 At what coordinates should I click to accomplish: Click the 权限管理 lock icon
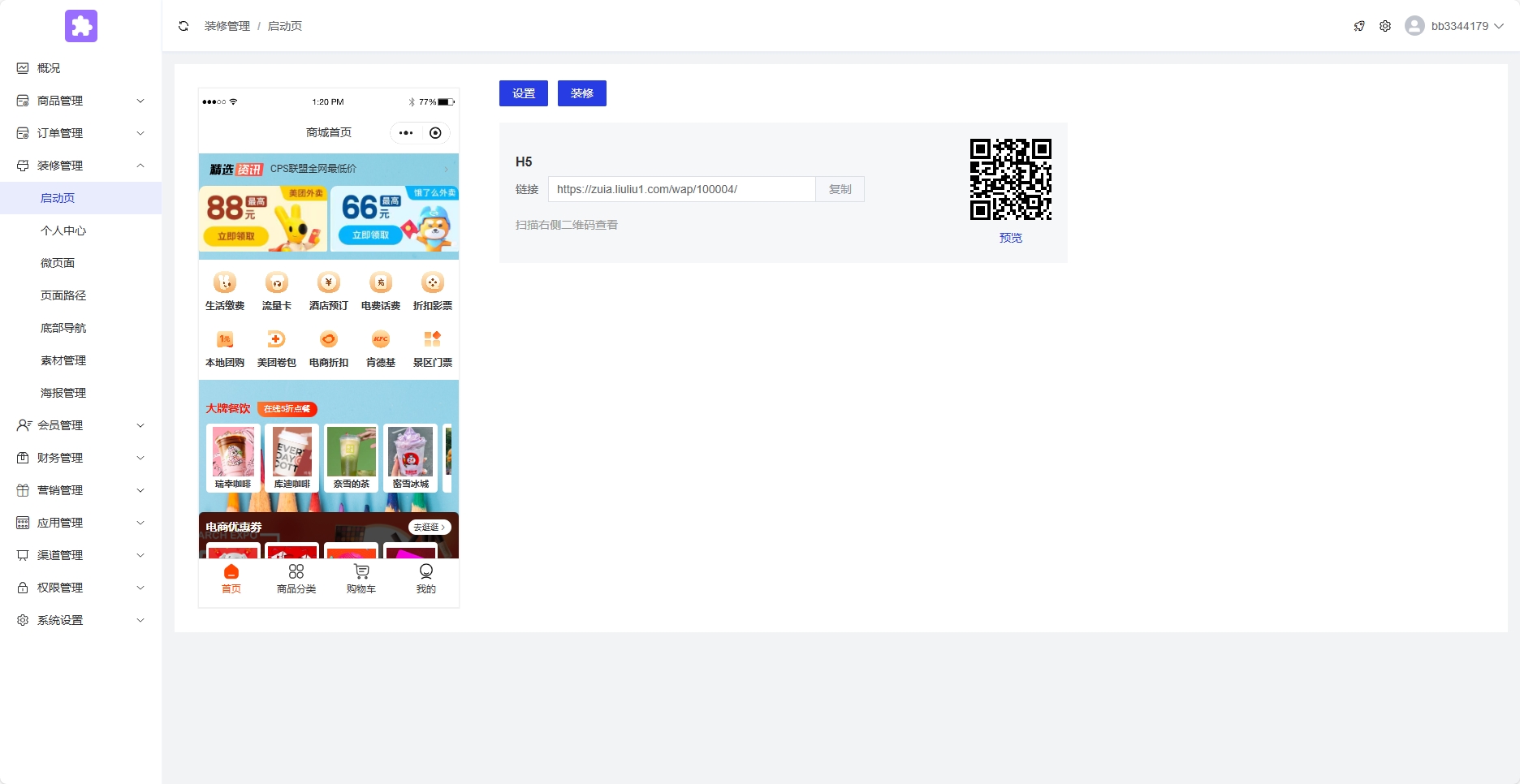(x=23, y=588)
